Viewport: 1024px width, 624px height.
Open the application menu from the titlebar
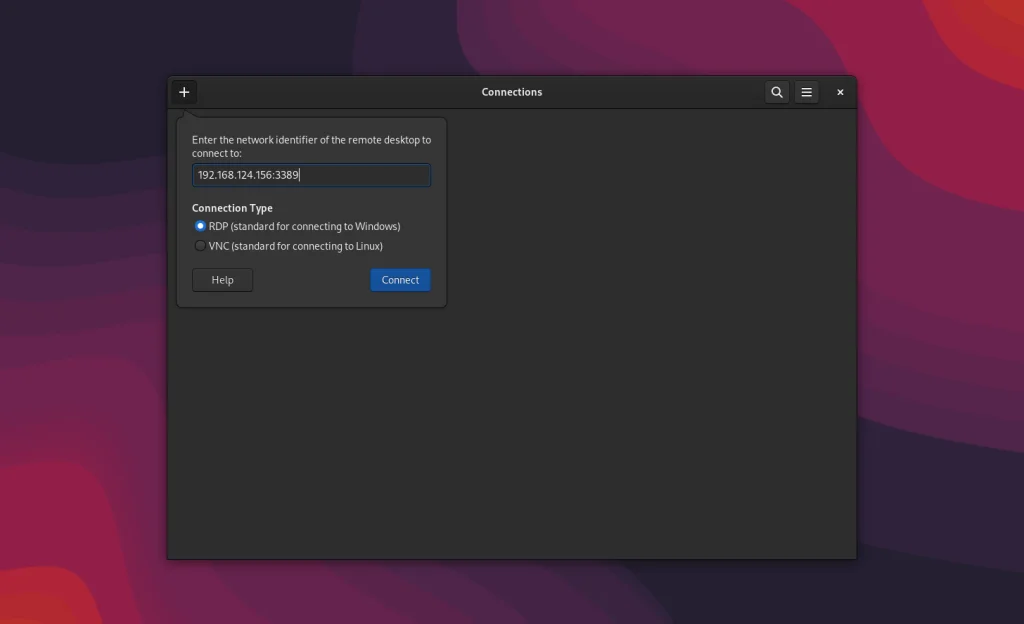pyautogui.click(x=806, y=91)
